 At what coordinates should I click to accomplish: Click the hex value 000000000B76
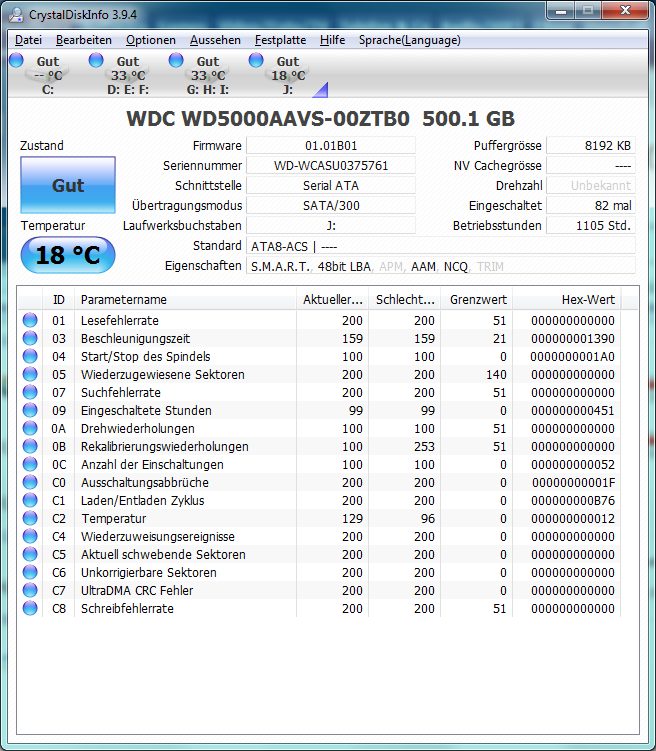point(573,501)
